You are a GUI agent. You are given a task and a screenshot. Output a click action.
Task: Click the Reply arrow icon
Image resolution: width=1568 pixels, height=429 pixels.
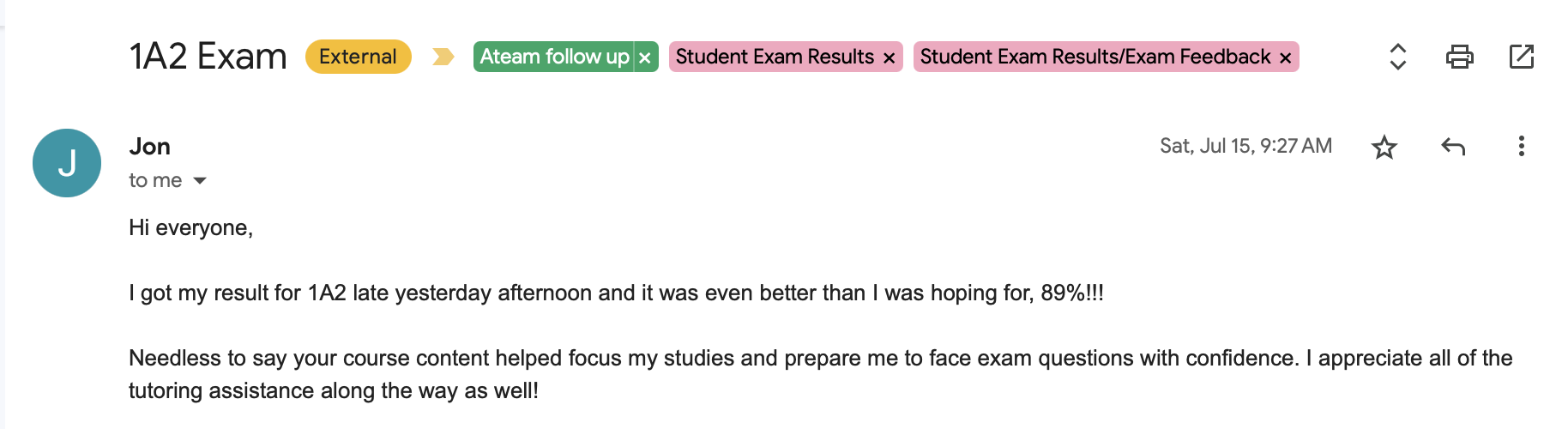[x=1452, y=147]
